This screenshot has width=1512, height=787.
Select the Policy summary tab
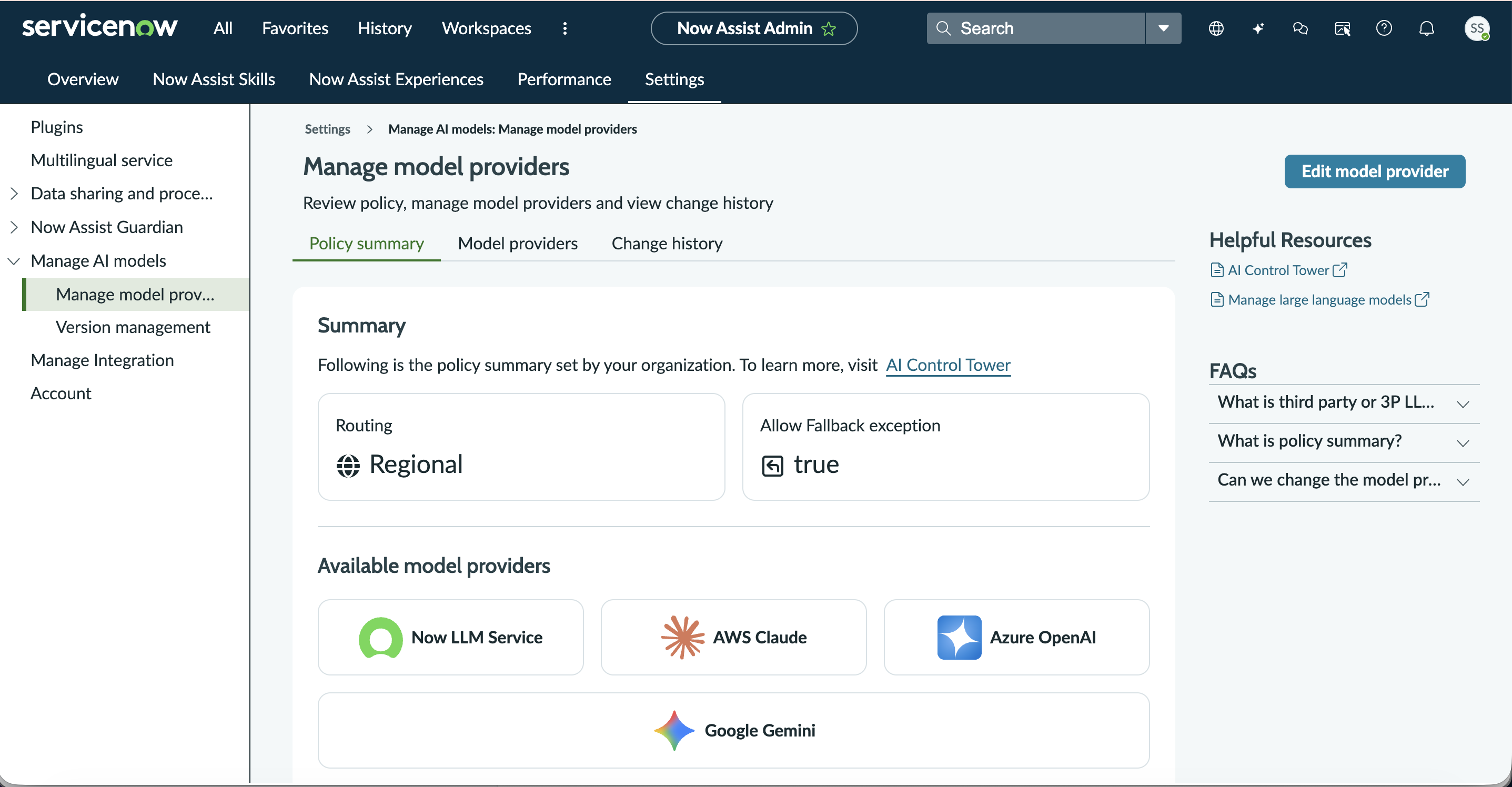366,243
